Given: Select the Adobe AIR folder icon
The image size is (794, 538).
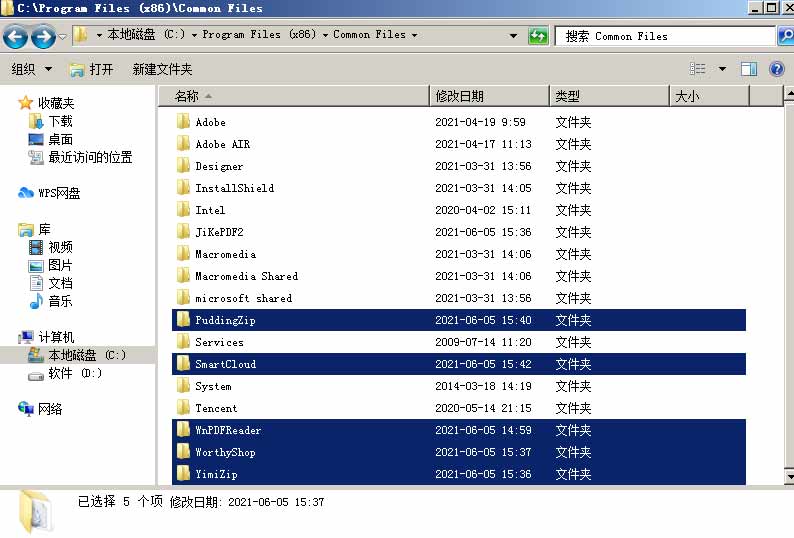Looking at the screenshot, I should [x=183, y=144].
